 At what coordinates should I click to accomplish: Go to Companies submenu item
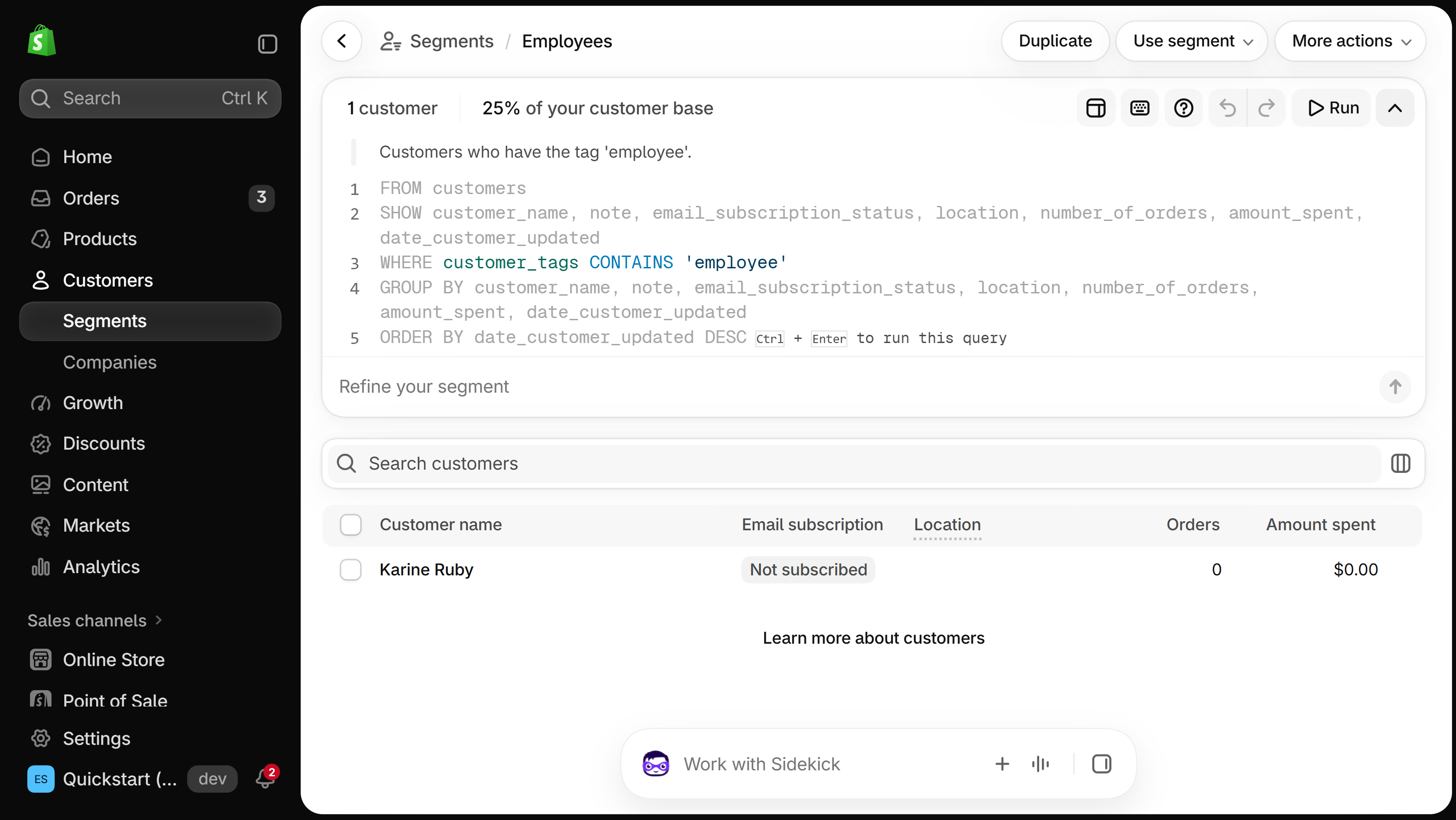coord(150,362)
